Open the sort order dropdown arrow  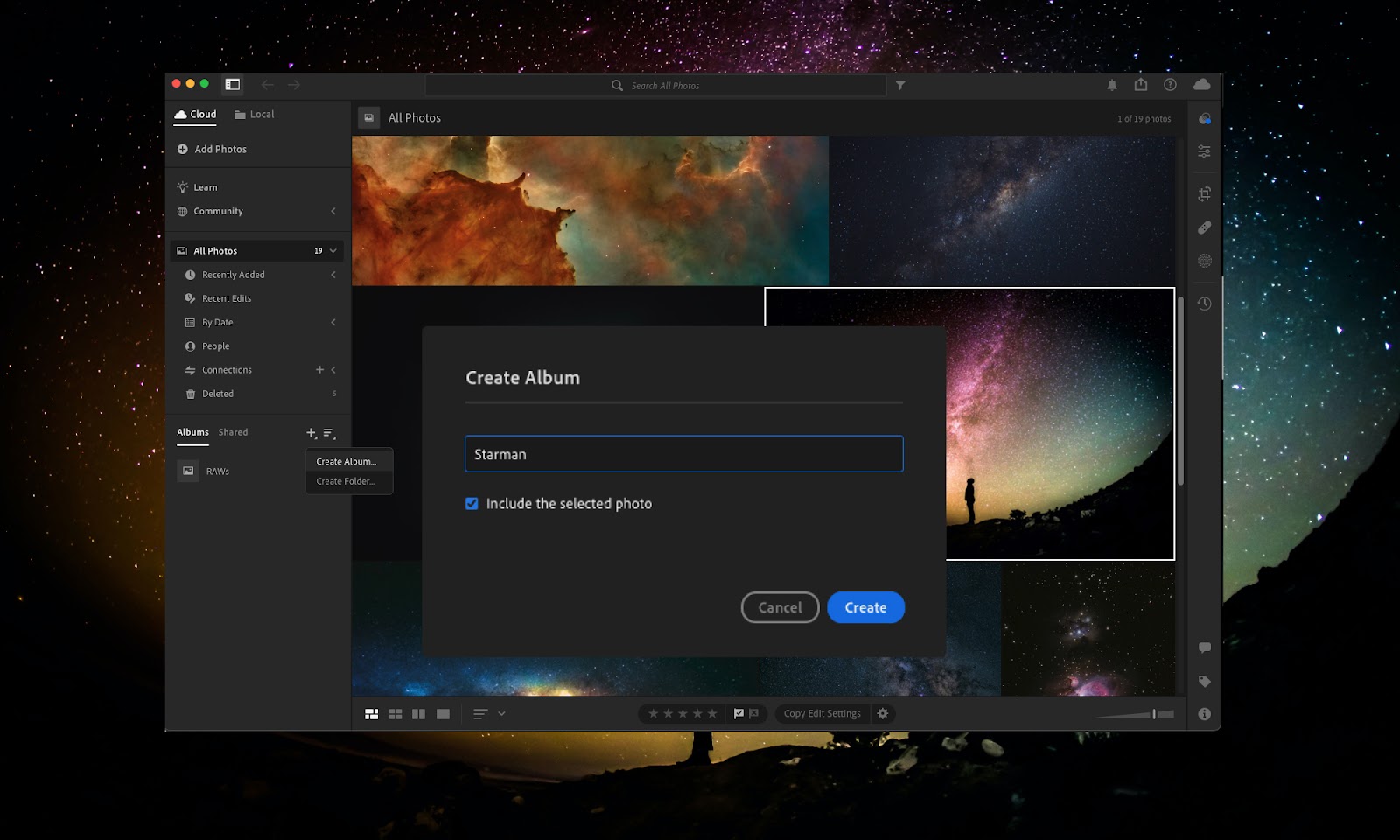coord(501,714)
